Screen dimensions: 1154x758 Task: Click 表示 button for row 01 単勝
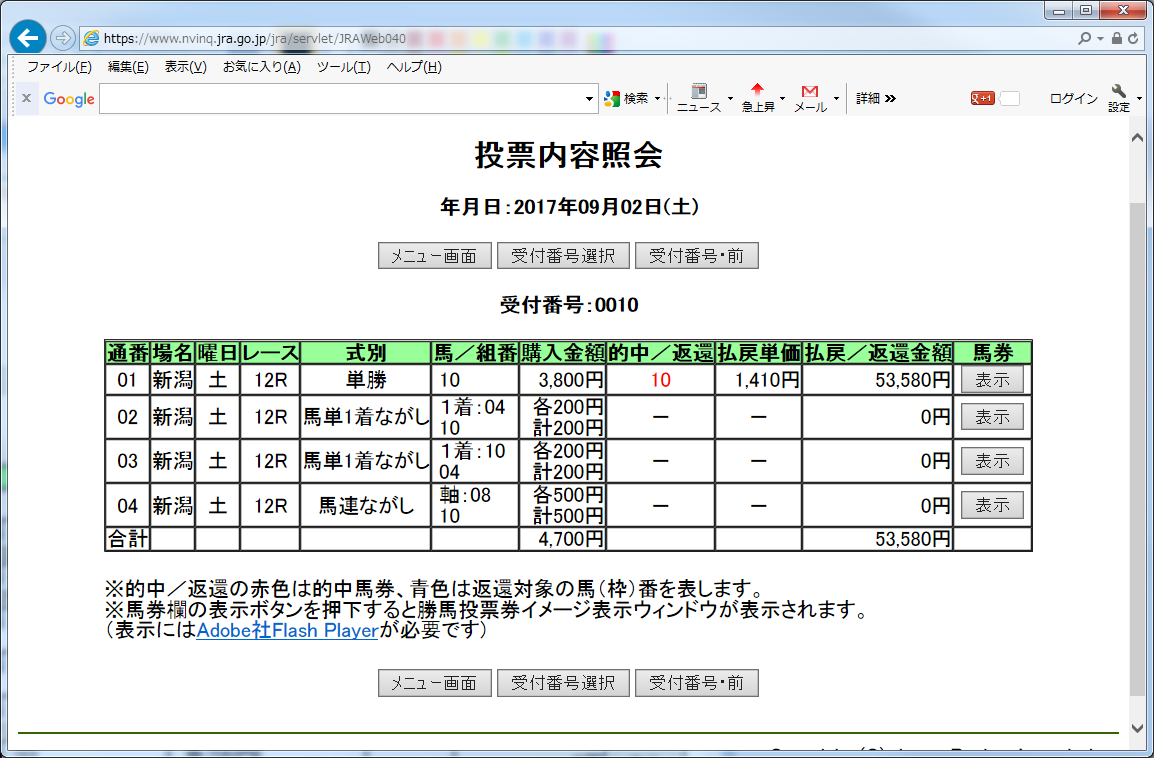[x=992, y=380]
